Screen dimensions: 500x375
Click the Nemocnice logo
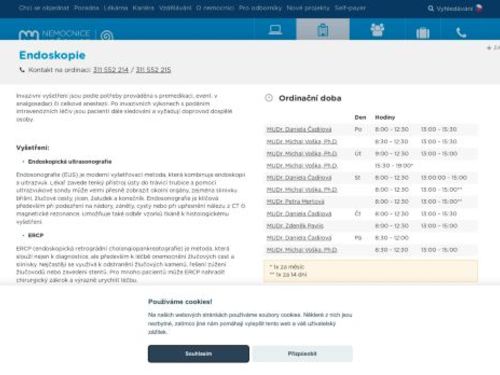click(x=54, y=34)
